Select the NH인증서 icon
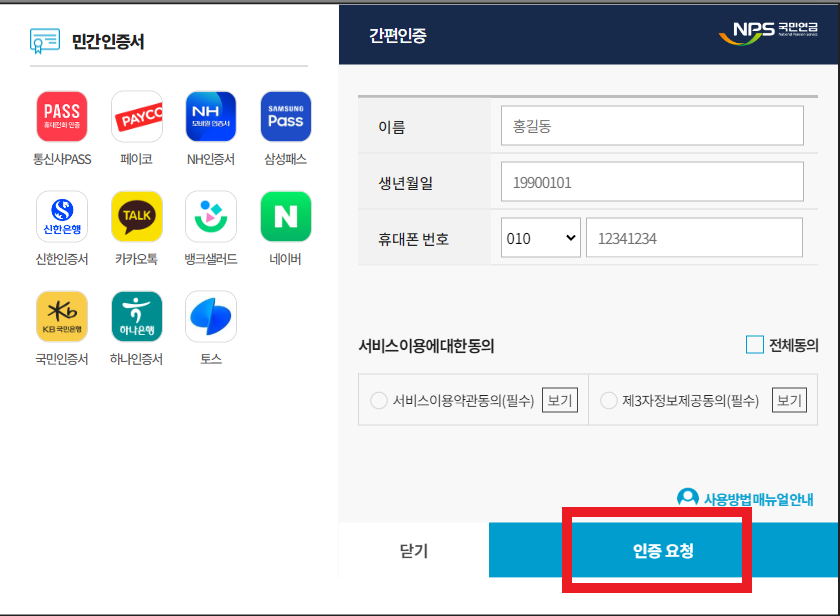 pyautogui.click(x=211, y=116)
